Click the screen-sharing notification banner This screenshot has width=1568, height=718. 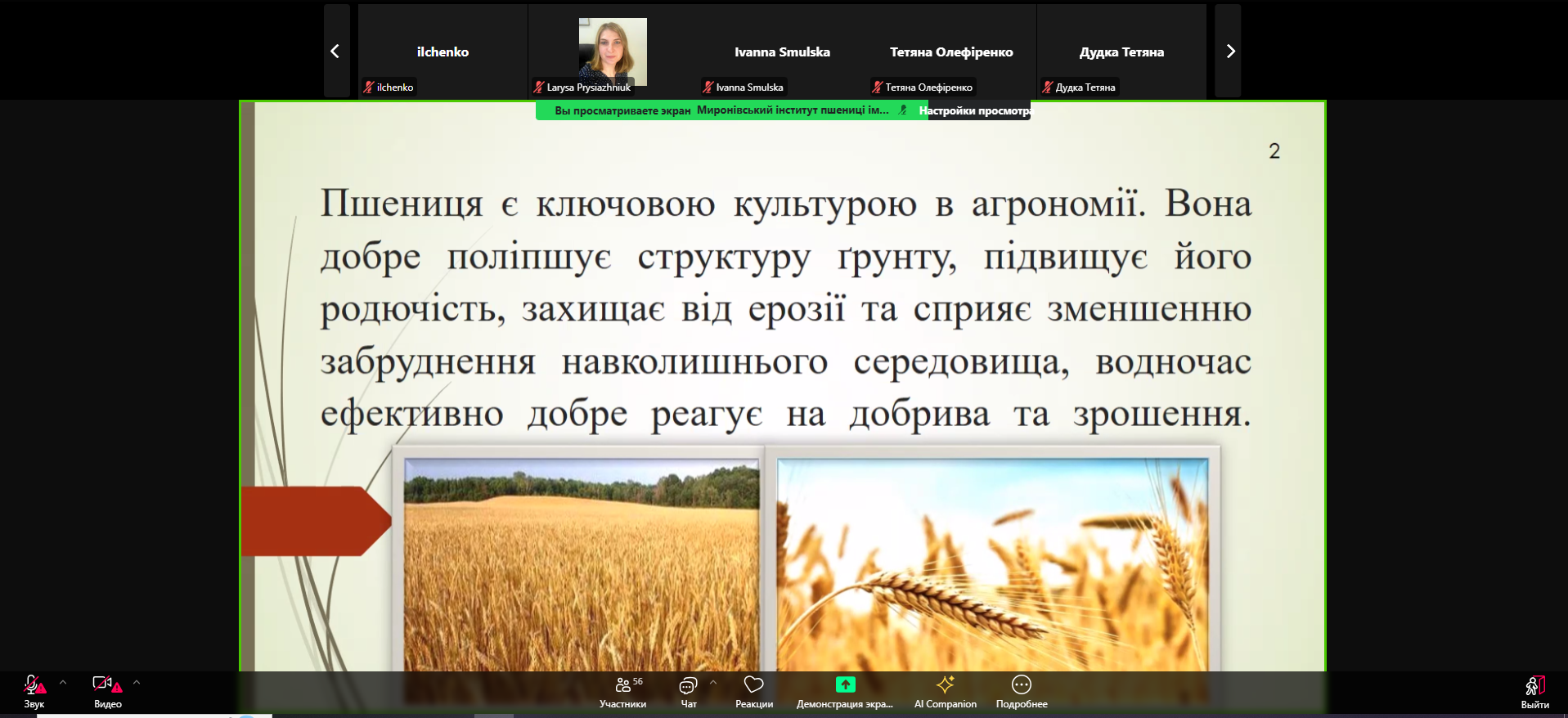click(720, 110)
